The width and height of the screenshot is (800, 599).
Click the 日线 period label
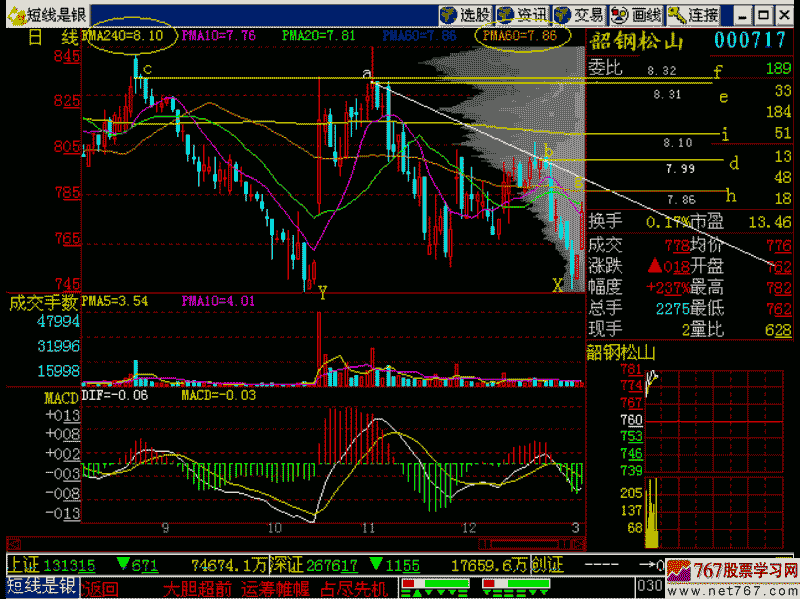pyautogui.click(x=52, y=36)
